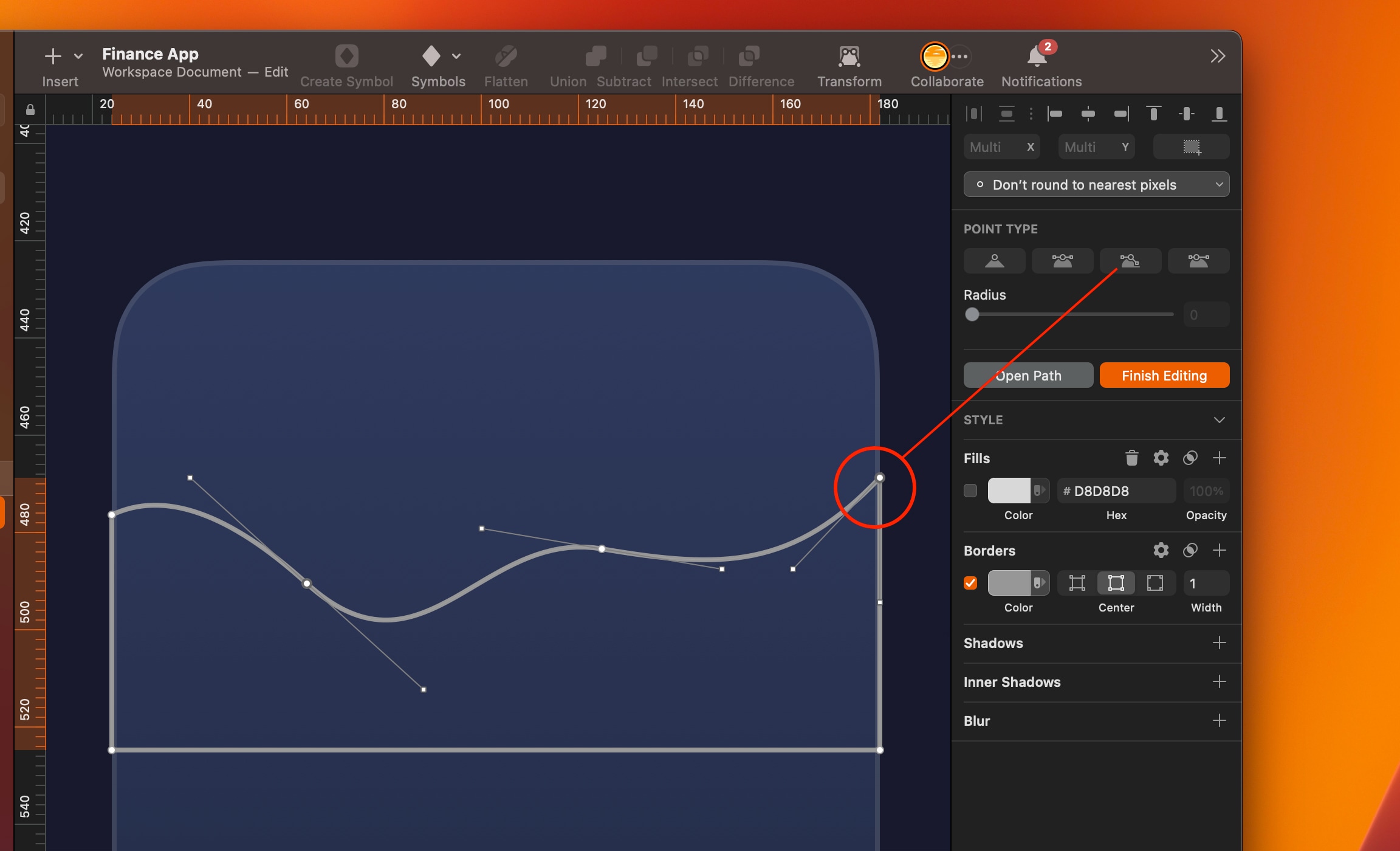The image size is (1400, 851).
Task: Set border position to outside
Action: 1155,583
